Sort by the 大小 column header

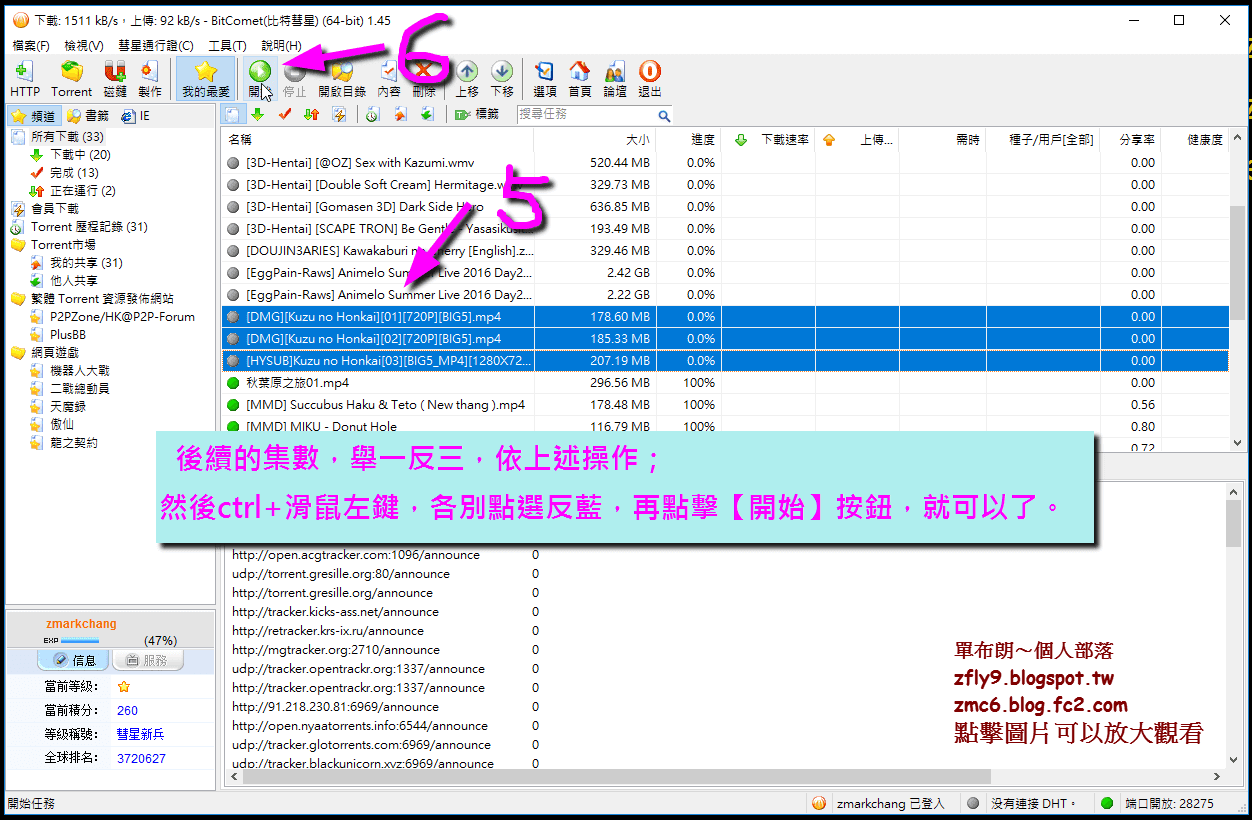596,140
